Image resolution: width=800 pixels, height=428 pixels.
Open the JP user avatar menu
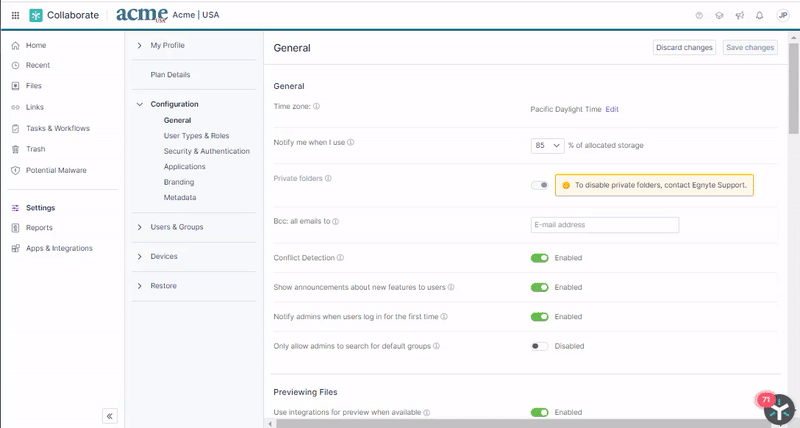[782, 16]
